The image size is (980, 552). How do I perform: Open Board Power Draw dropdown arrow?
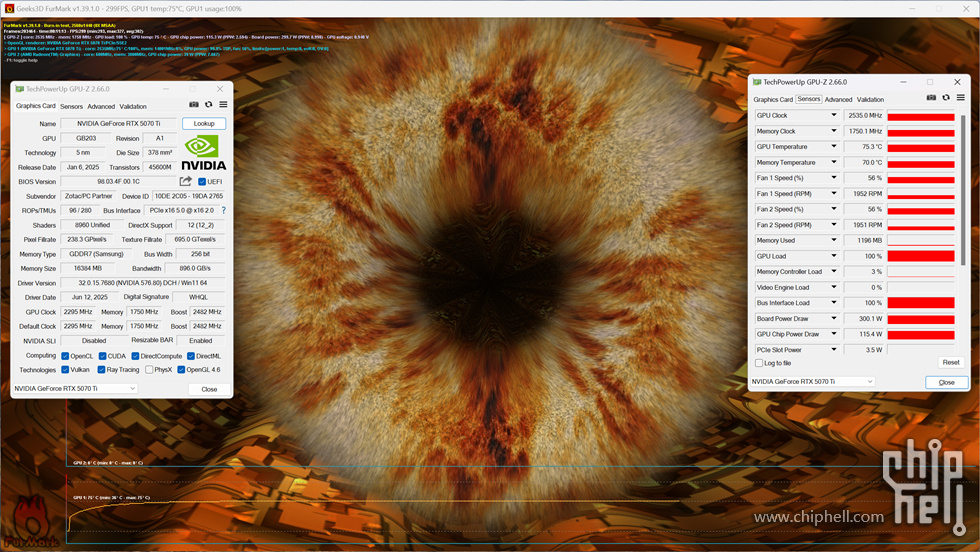[x=833, y=318]
